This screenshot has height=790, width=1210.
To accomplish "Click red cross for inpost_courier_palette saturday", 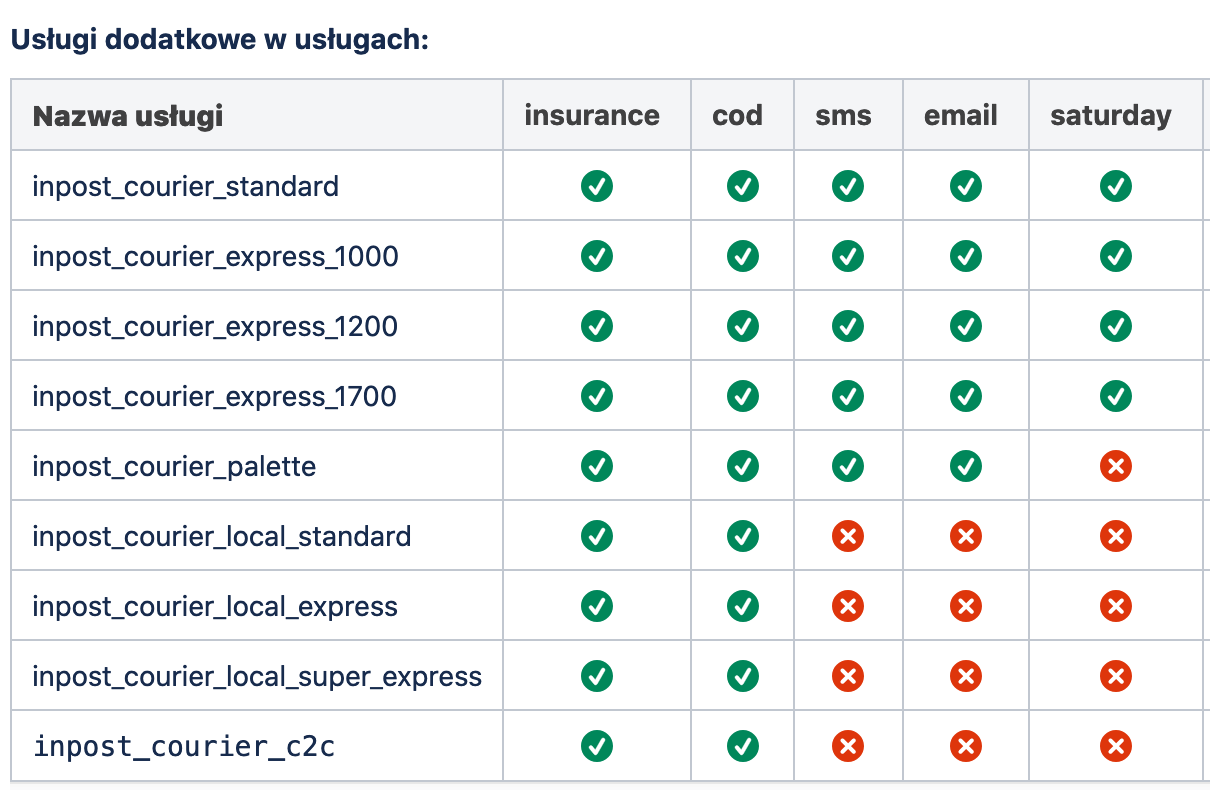I will pyautogui.click(x=1115, y=466).
